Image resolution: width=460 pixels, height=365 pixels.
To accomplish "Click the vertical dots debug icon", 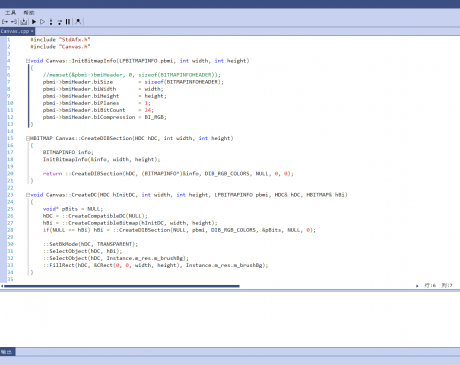I will tap(51, 22).
